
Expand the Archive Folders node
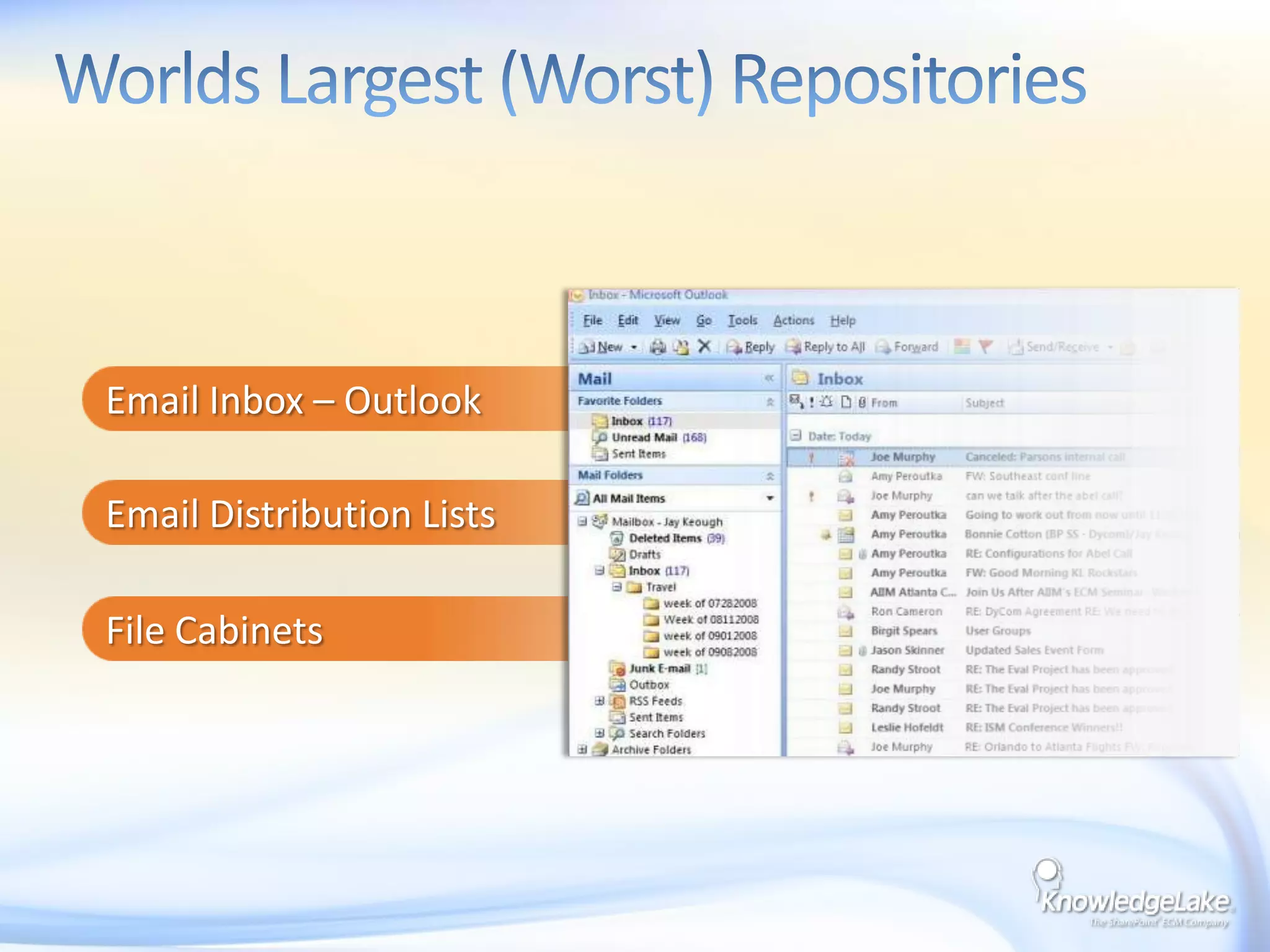(x=582, y=749)
